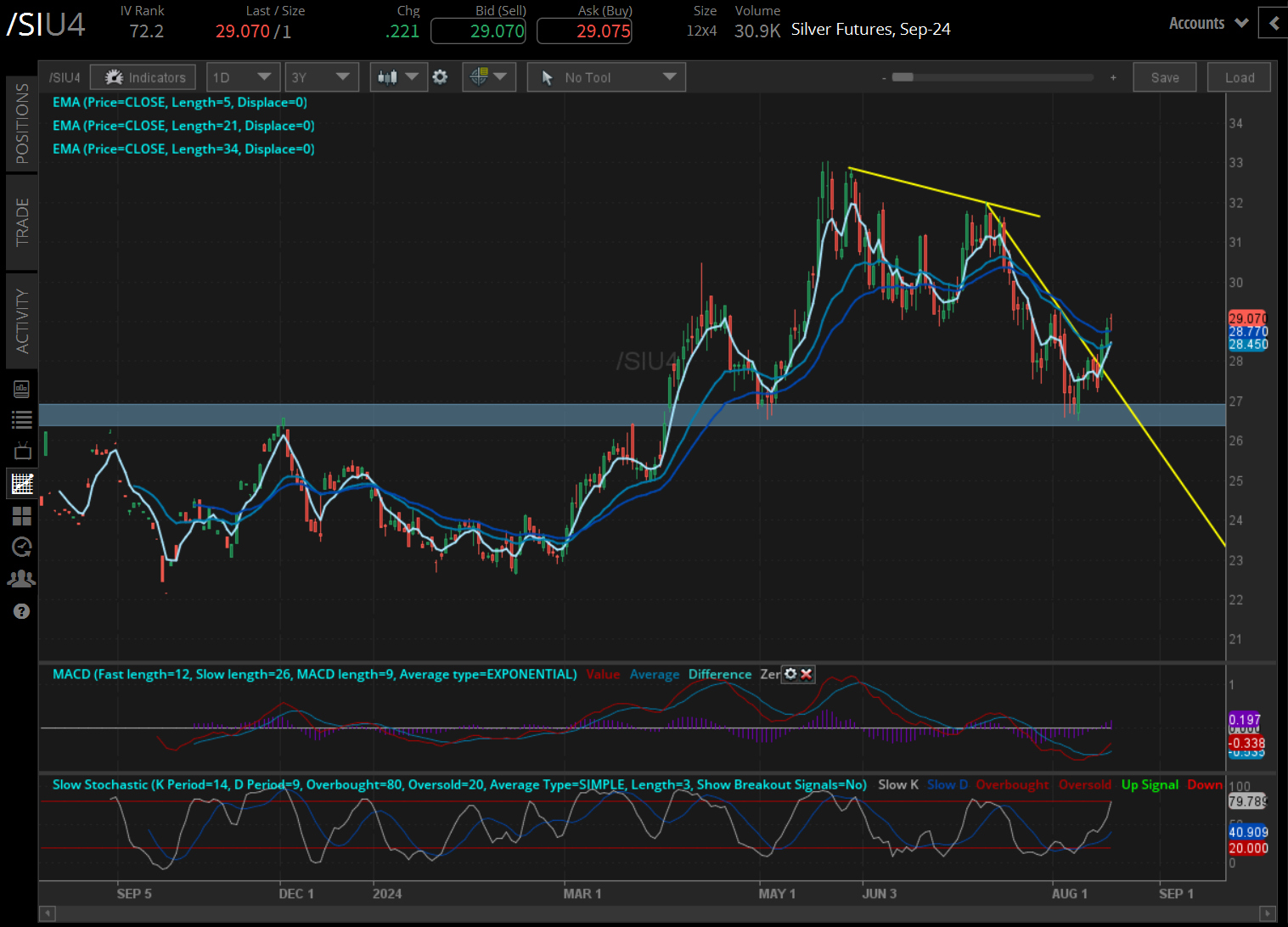This screenshot has height=927, width=1288.
Task: Open the community people icon
Action: pos(21,579)
